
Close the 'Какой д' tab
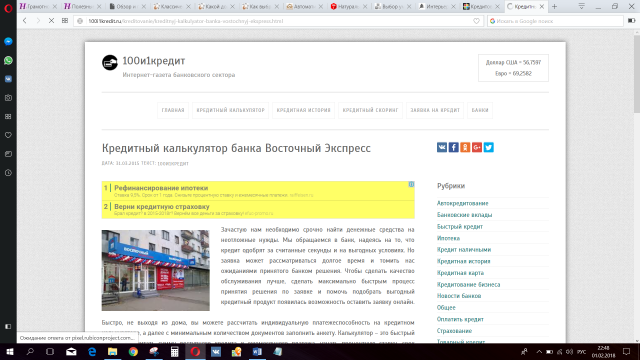[232, 7]
